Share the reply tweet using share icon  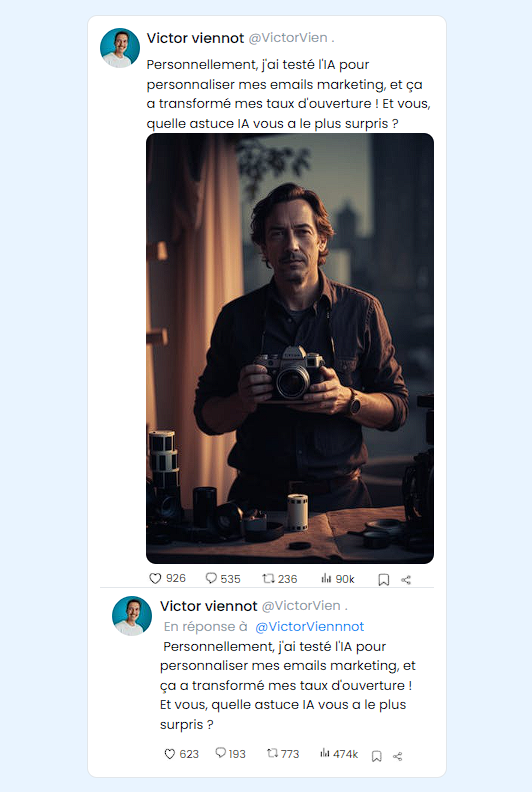pos(398,756)
